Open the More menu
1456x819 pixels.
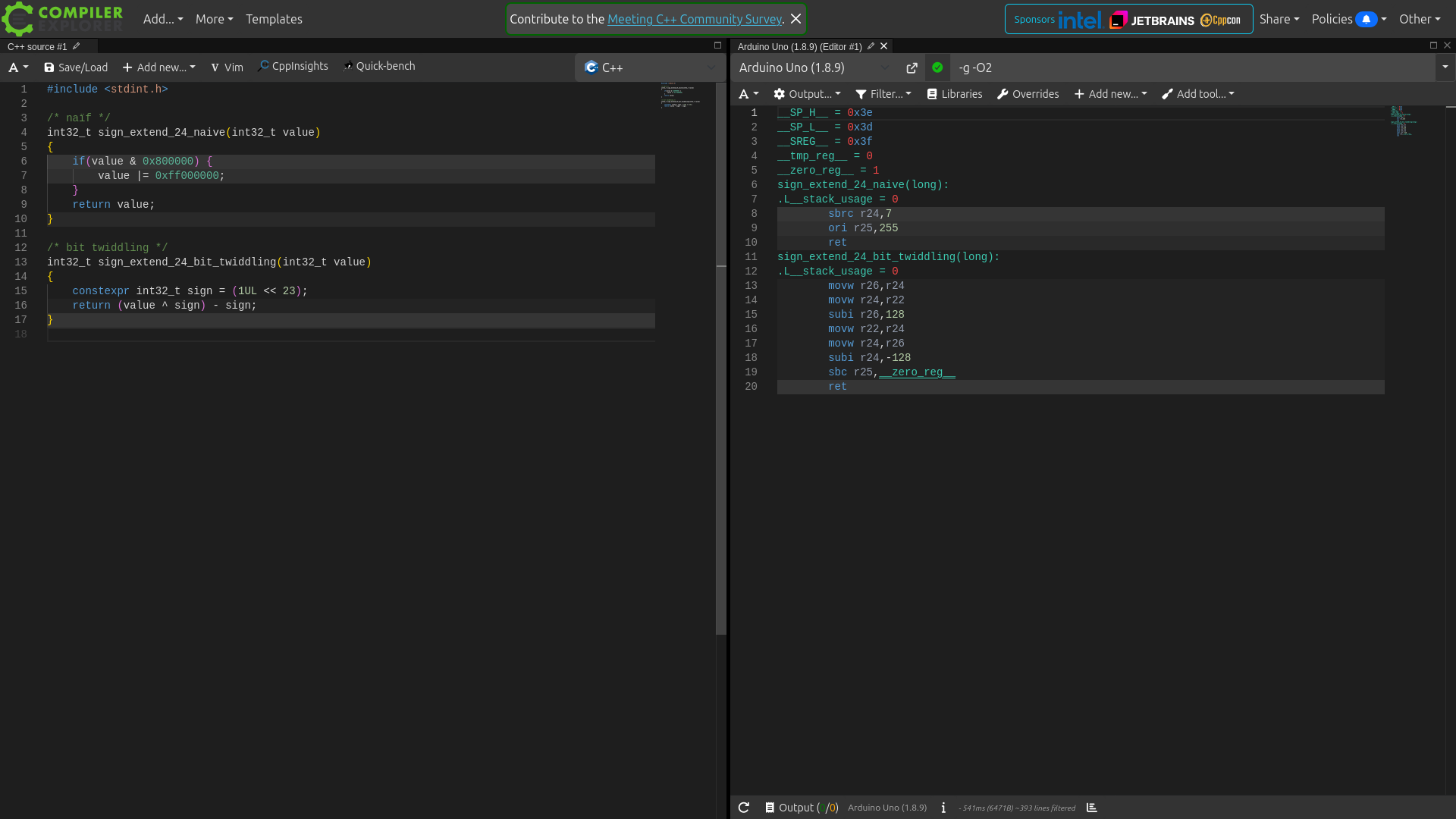click(x=214, y=19)
